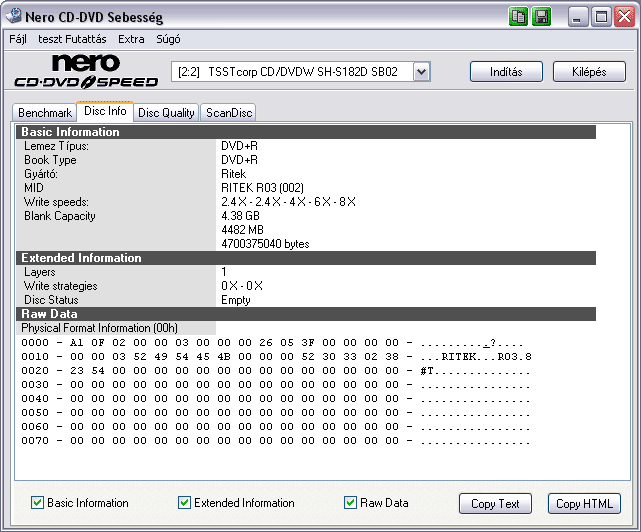Click the Write strategies value 0X - 0X
Screen dimensions: 641x532
point(242,286)
